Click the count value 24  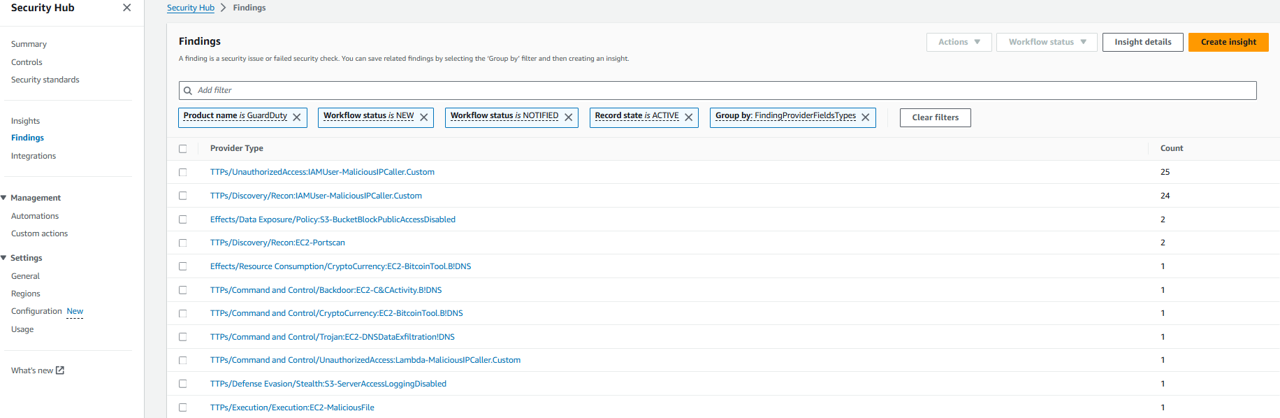coord(1165,196)
